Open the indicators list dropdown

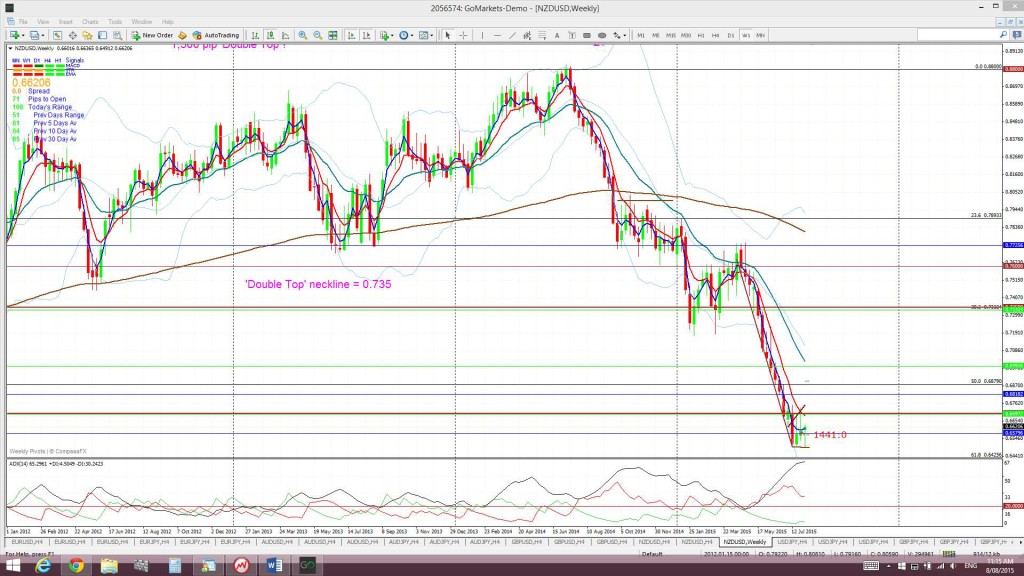pos(387,35)
